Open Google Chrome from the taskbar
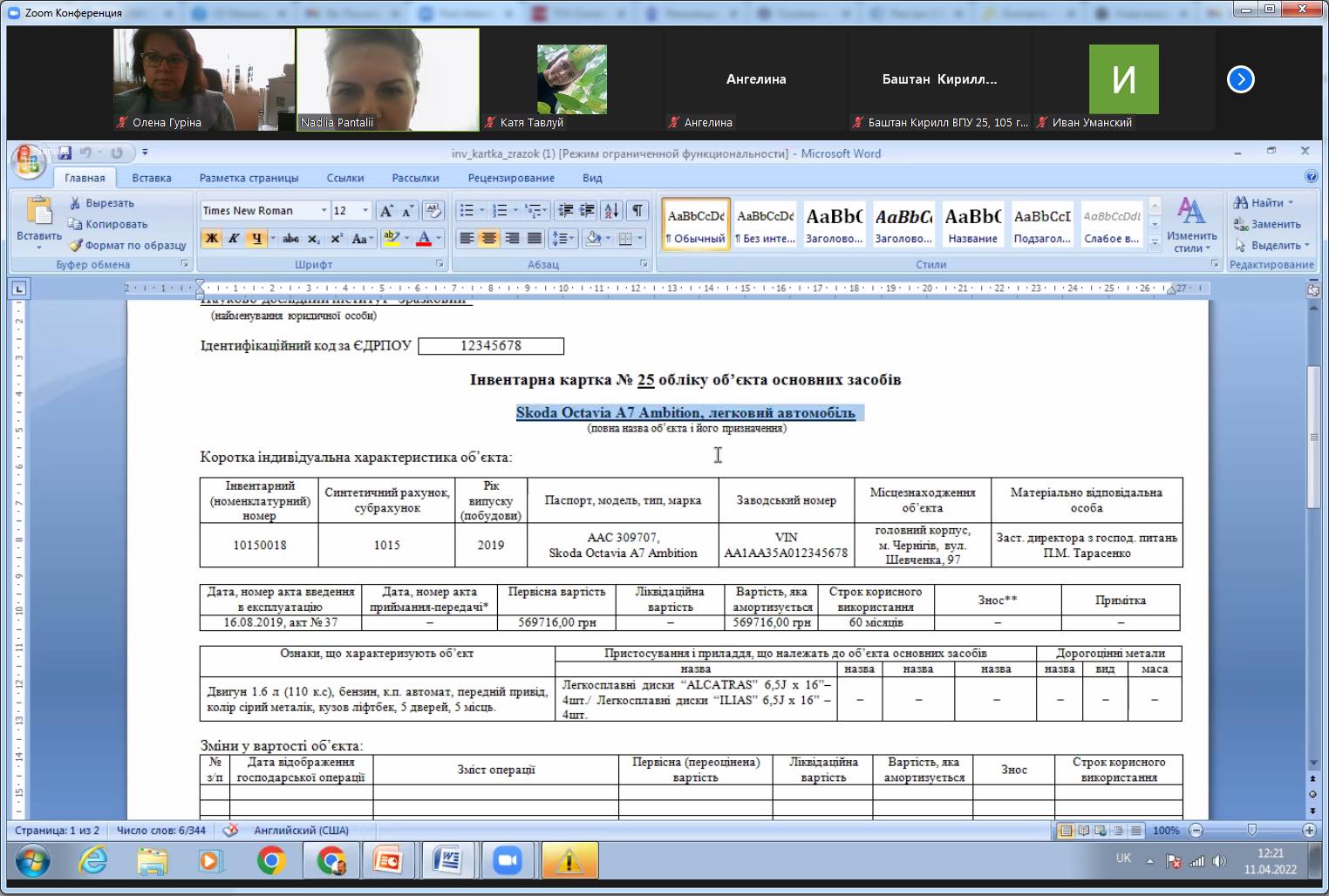The width and height of the screenshot is (1329, 896). click(x=271, y=861)
